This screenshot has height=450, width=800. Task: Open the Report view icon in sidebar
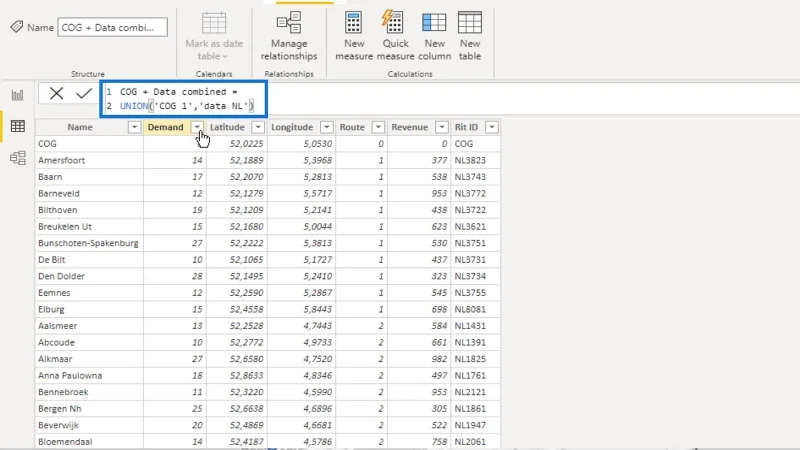tap(17, 95)
